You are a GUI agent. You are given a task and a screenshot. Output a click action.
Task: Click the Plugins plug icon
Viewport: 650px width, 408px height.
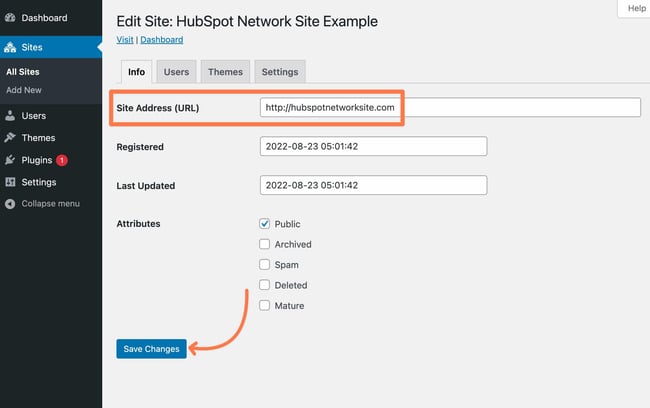click(10, 160)
